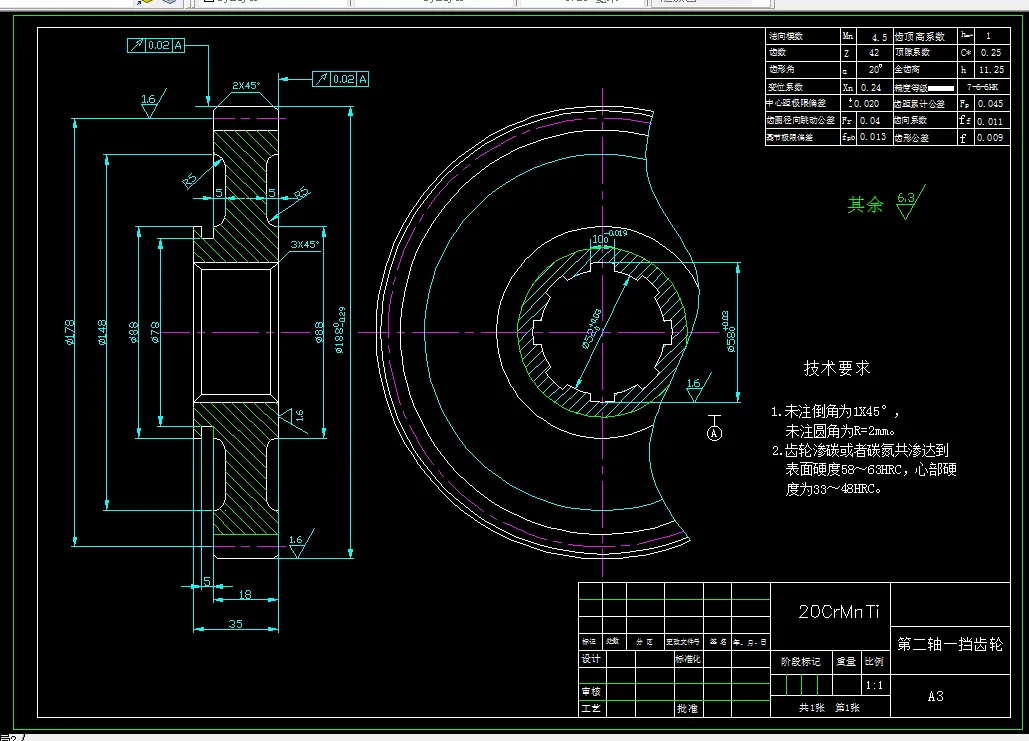The image size is (1029, 741).
Task: Click the 批准 title block cell
Action: (687, 709)
